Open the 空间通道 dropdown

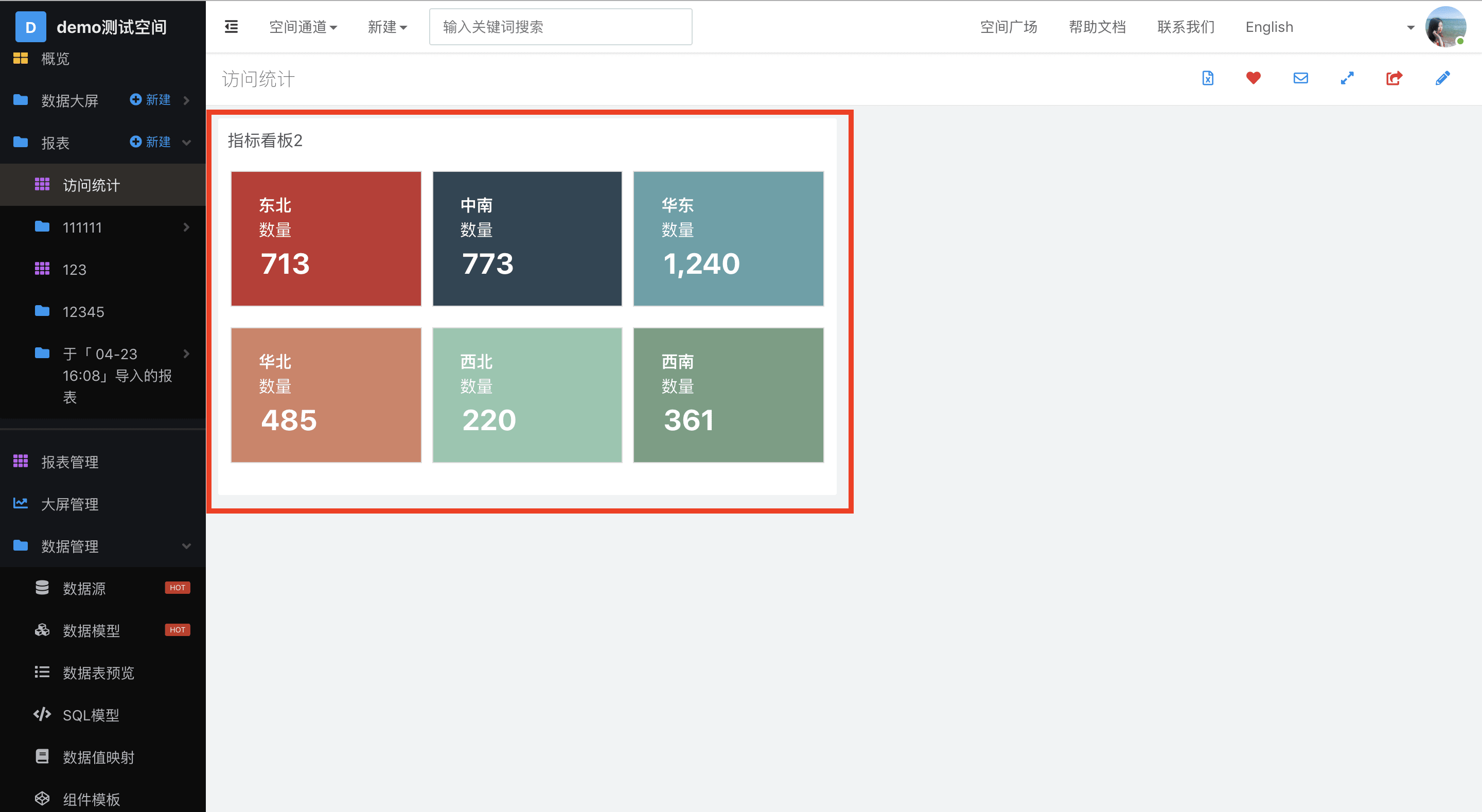click(x=303, y=27)
